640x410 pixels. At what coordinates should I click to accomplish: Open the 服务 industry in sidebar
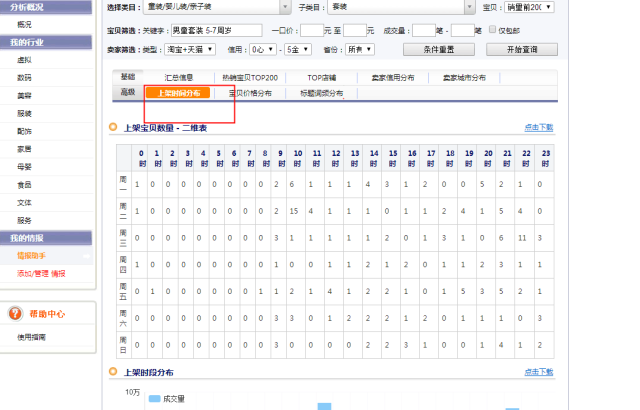(24, 220)
